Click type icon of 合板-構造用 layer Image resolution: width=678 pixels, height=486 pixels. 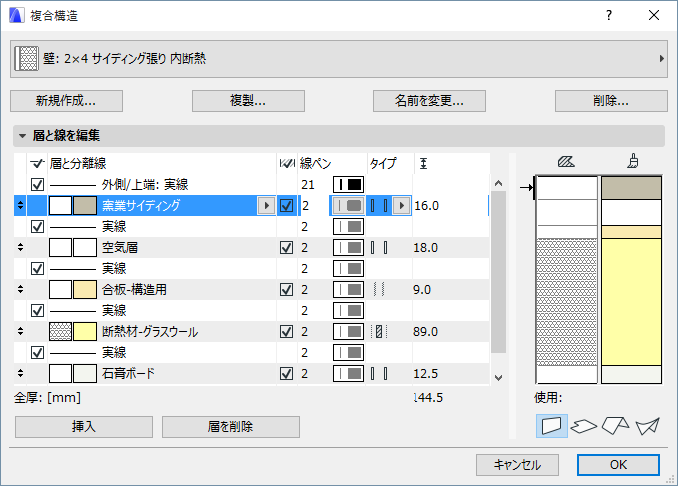coord(379,290)
